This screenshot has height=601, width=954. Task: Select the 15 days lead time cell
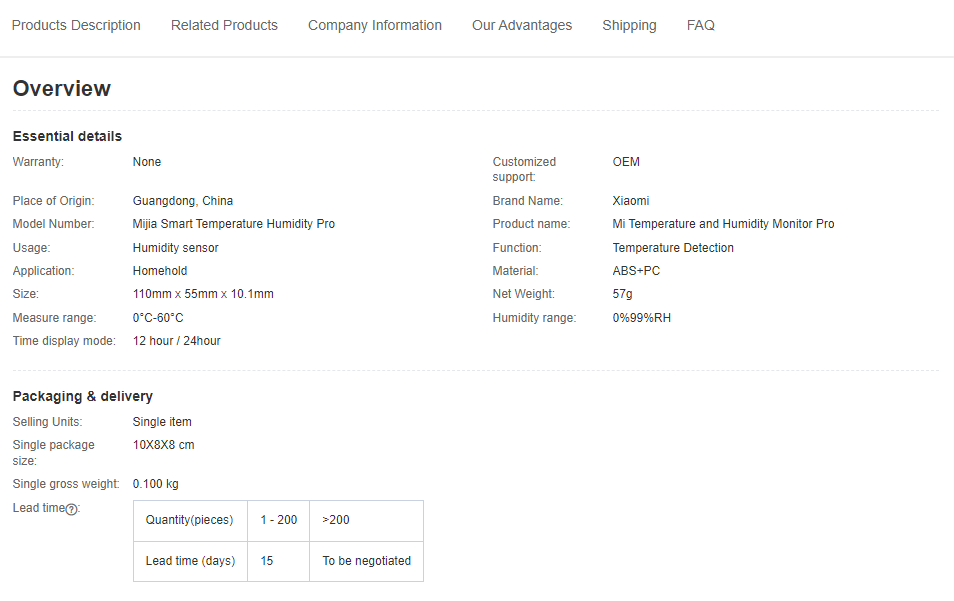[279, 561]
